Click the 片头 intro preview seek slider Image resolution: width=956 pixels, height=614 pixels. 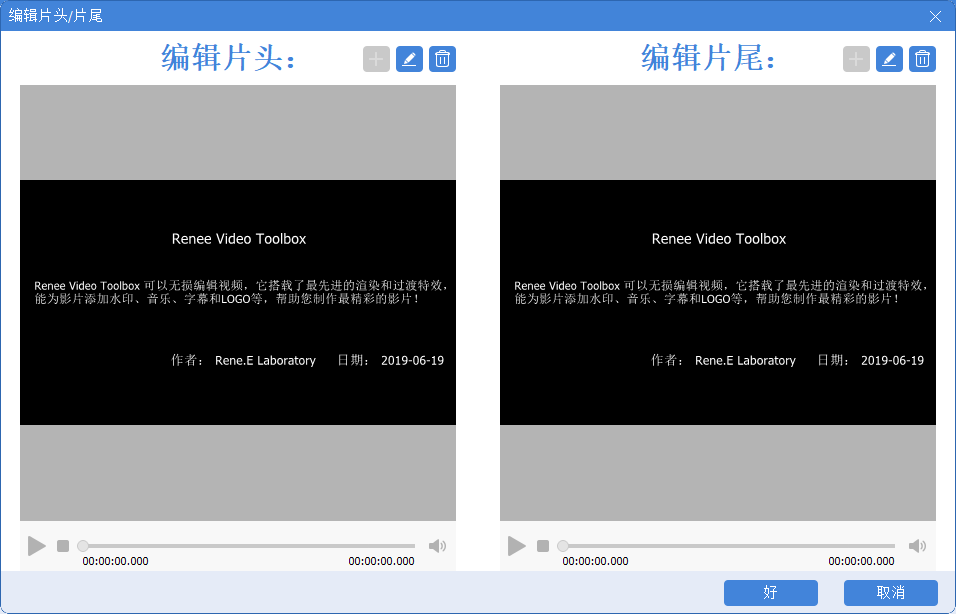[x=247, y=546]
